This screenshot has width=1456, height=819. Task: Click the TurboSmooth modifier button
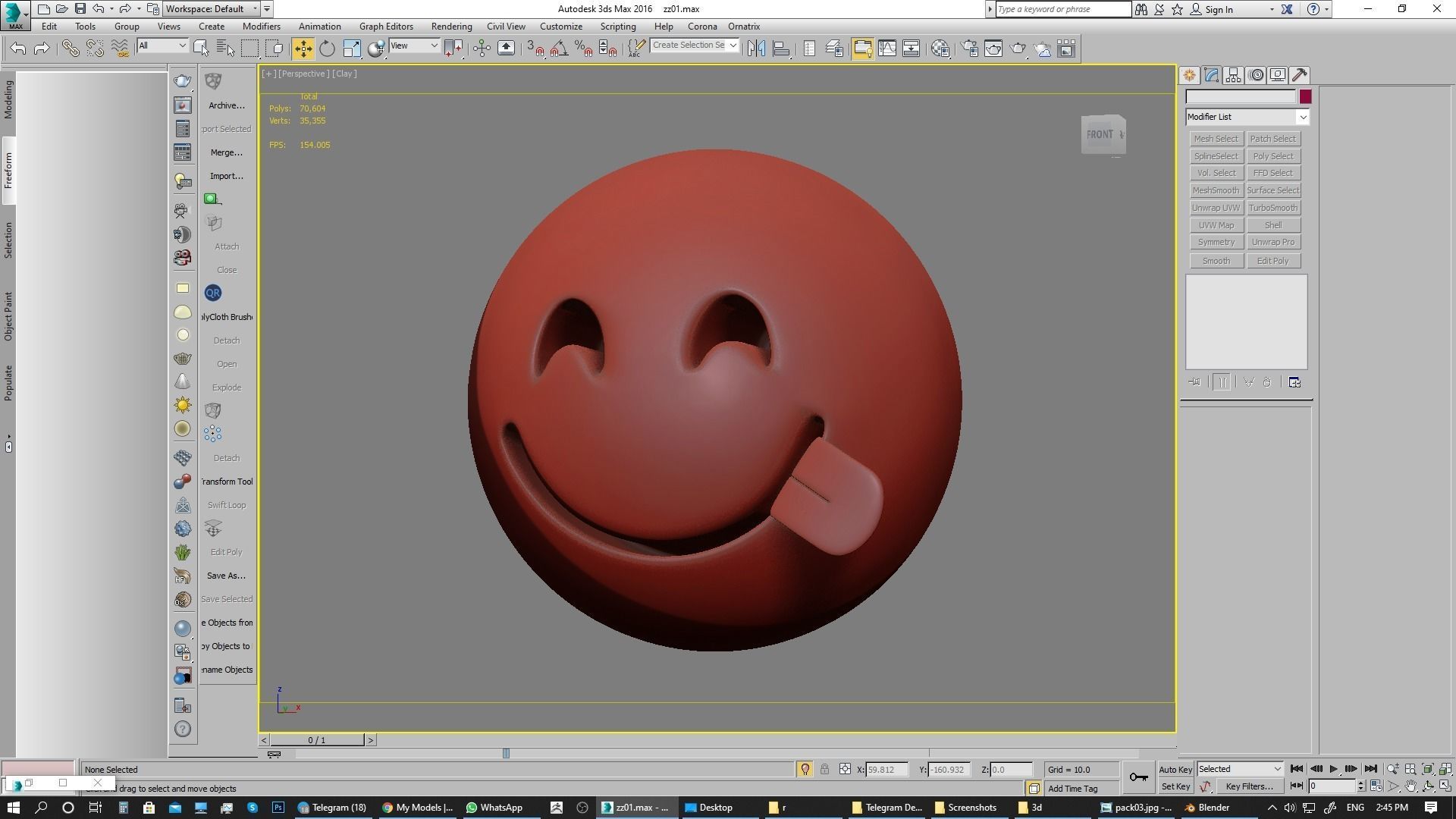coord(1273,208)
